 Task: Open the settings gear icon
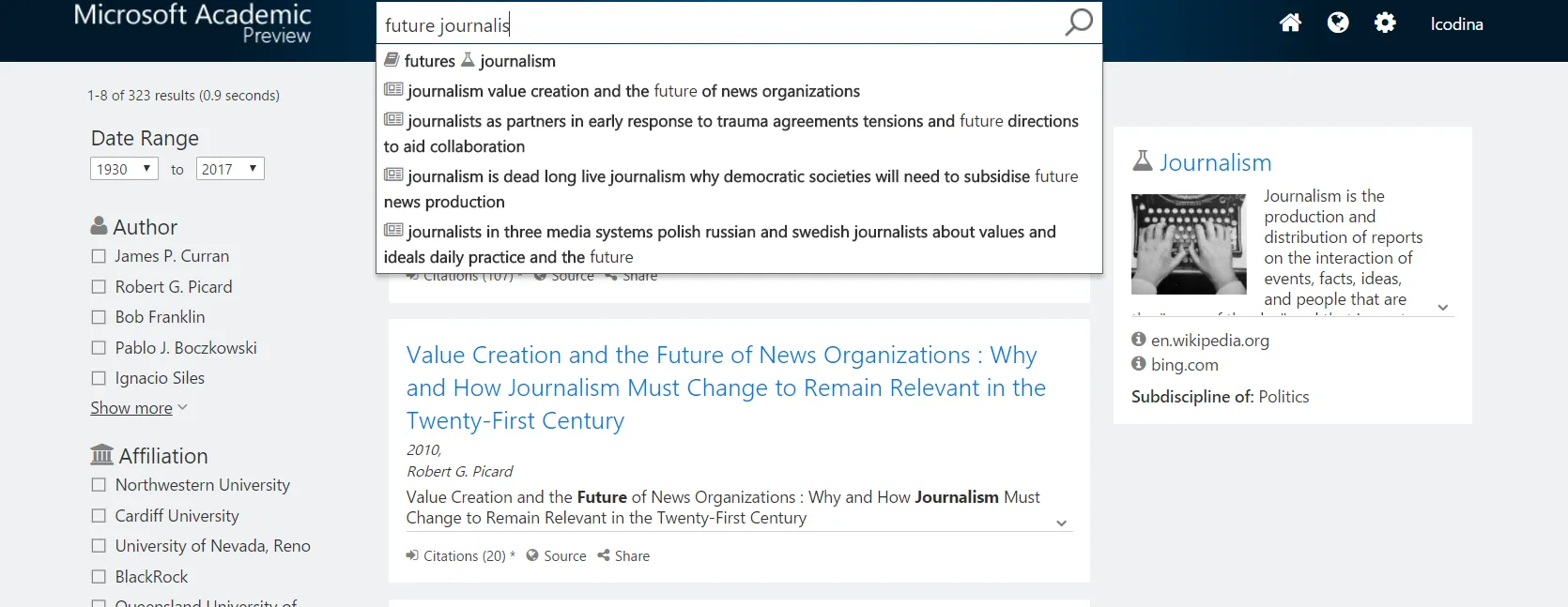1385,23
